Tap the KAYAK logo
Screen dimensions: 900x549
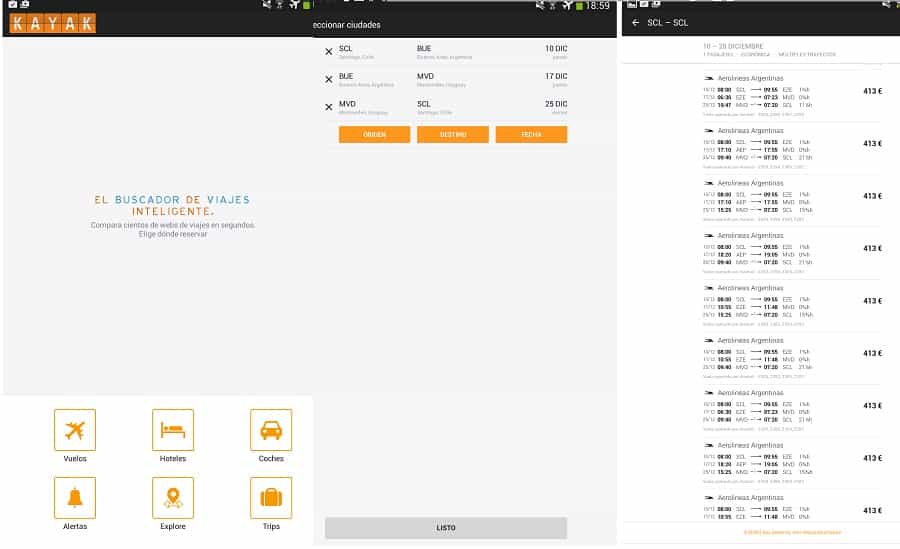(x=53, y=23)
